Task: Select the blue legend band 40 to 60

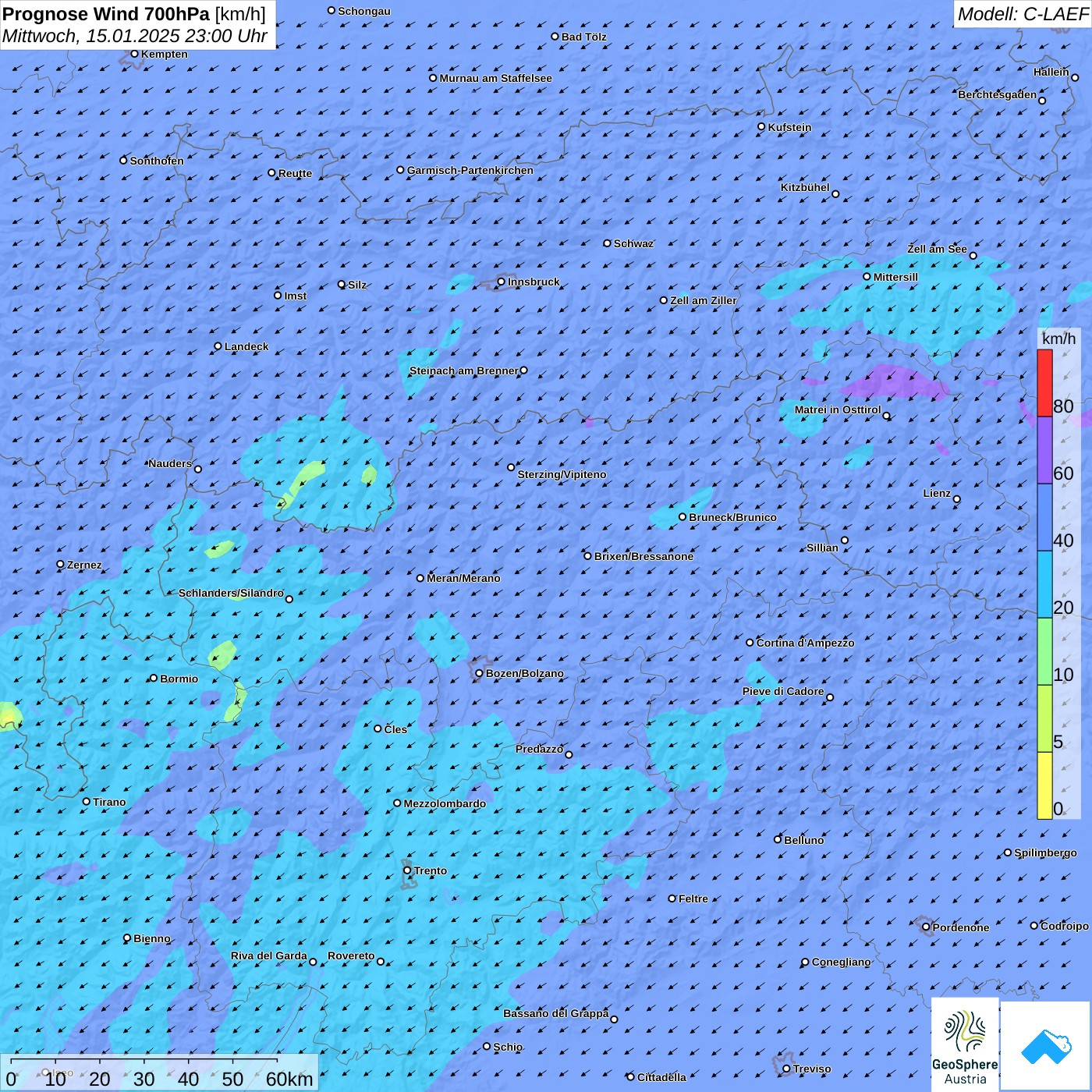Action: point(1044,518)
